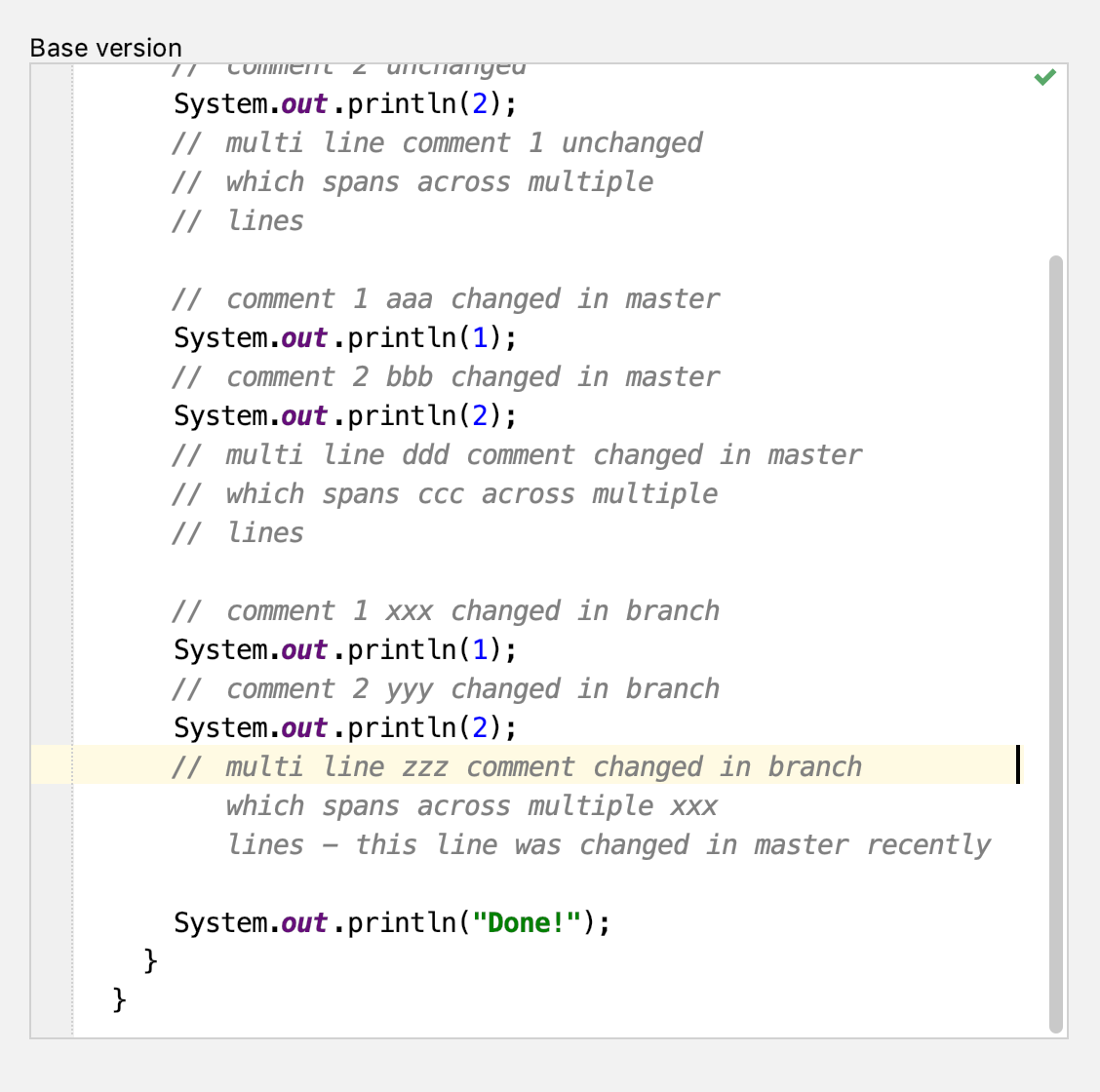
Task: Click the last closing brace
Action: click(x=120, y=999)
